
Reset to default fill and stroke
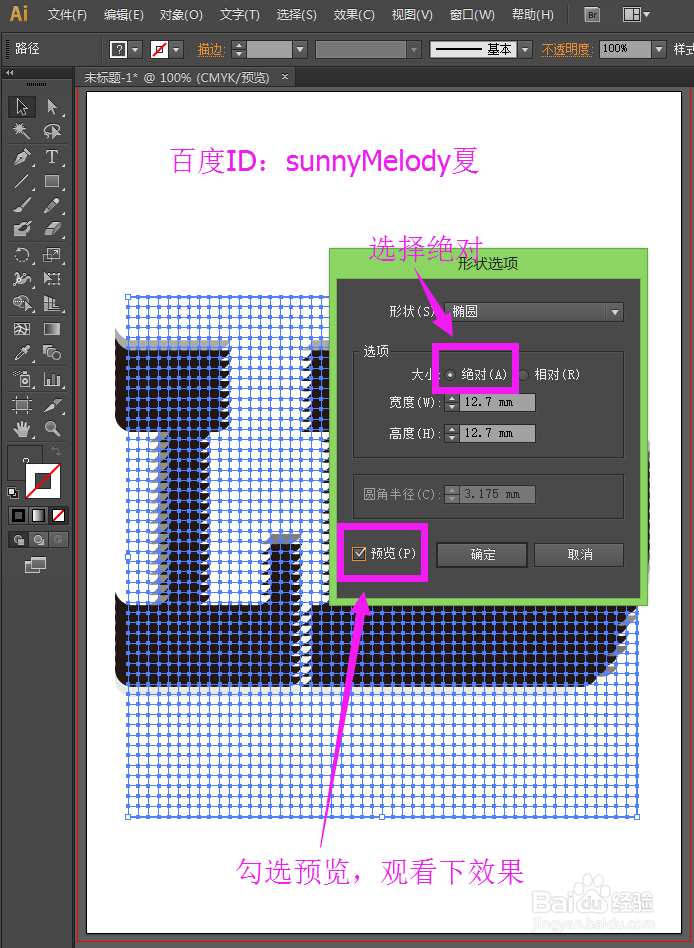(x=13, y=493)
